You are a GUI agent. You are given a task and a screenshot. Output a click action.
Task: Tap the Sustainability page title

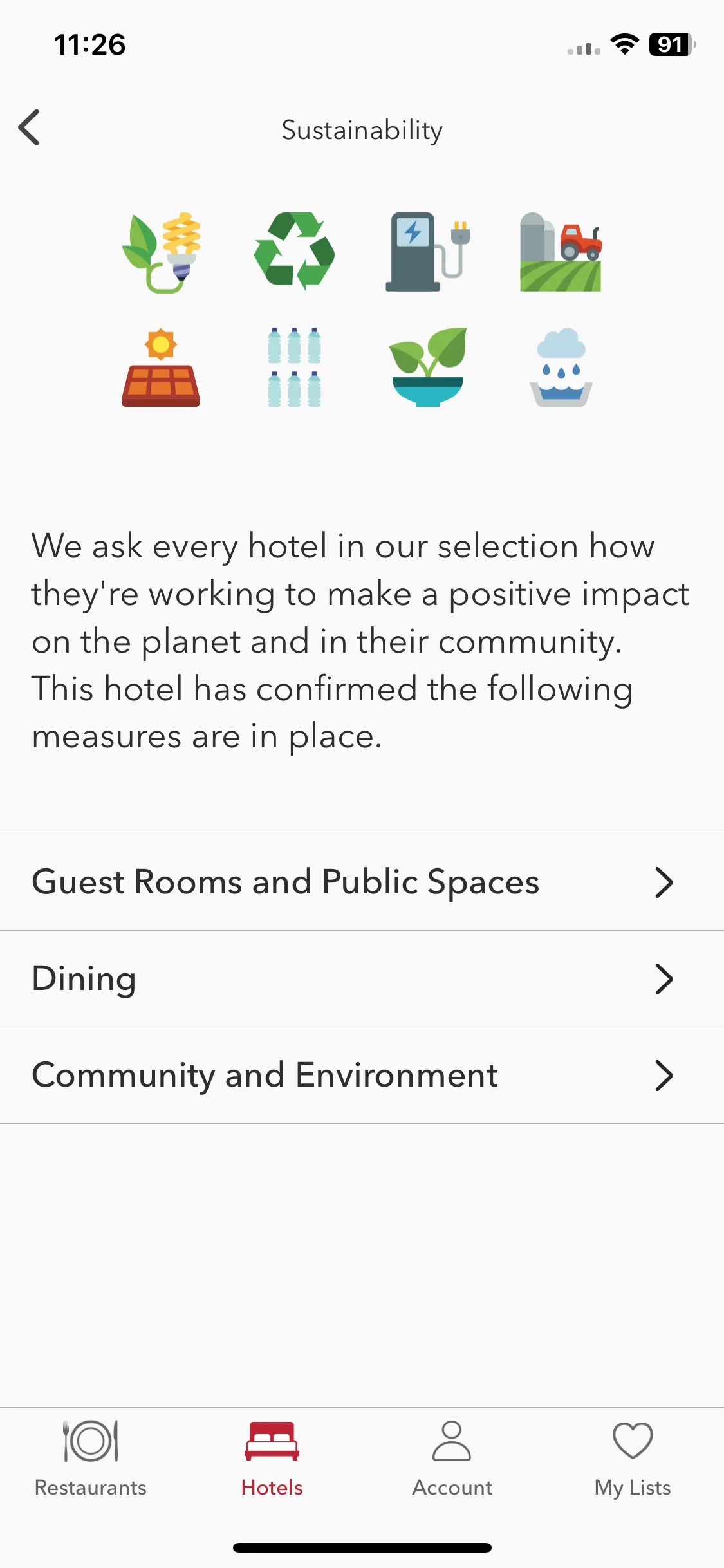coord(362,130)
